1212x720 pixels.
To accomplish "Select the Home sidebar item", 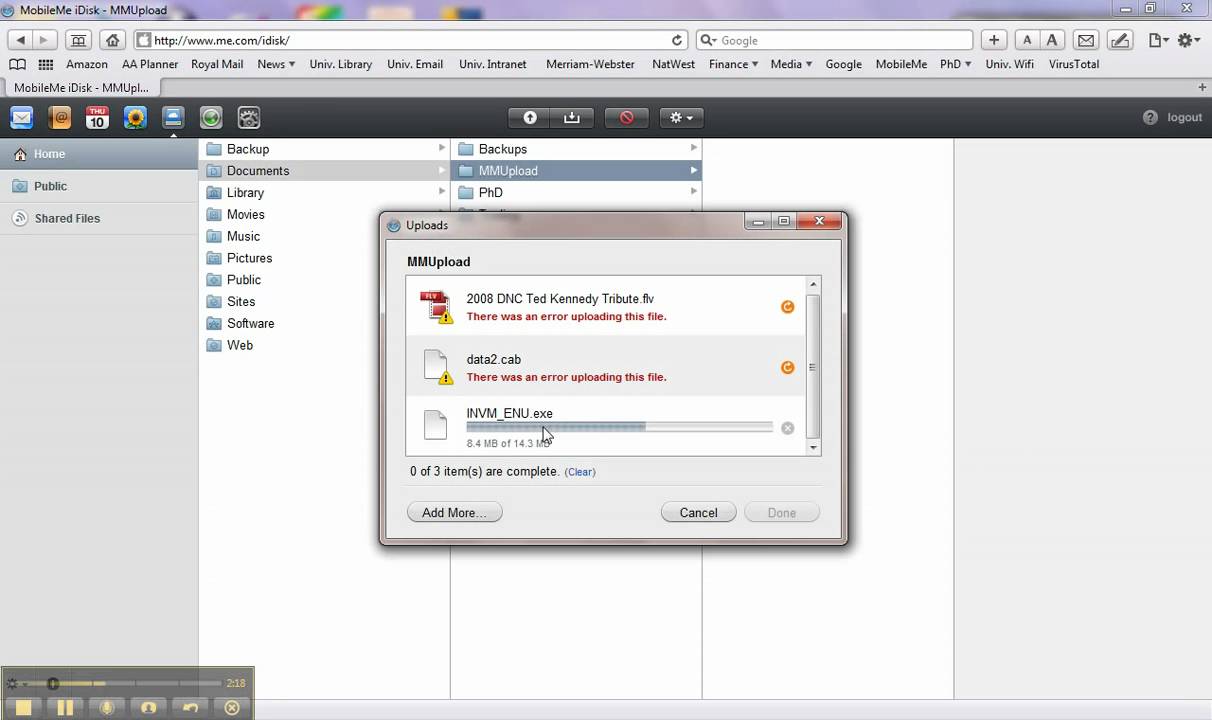I will (99, 154).
